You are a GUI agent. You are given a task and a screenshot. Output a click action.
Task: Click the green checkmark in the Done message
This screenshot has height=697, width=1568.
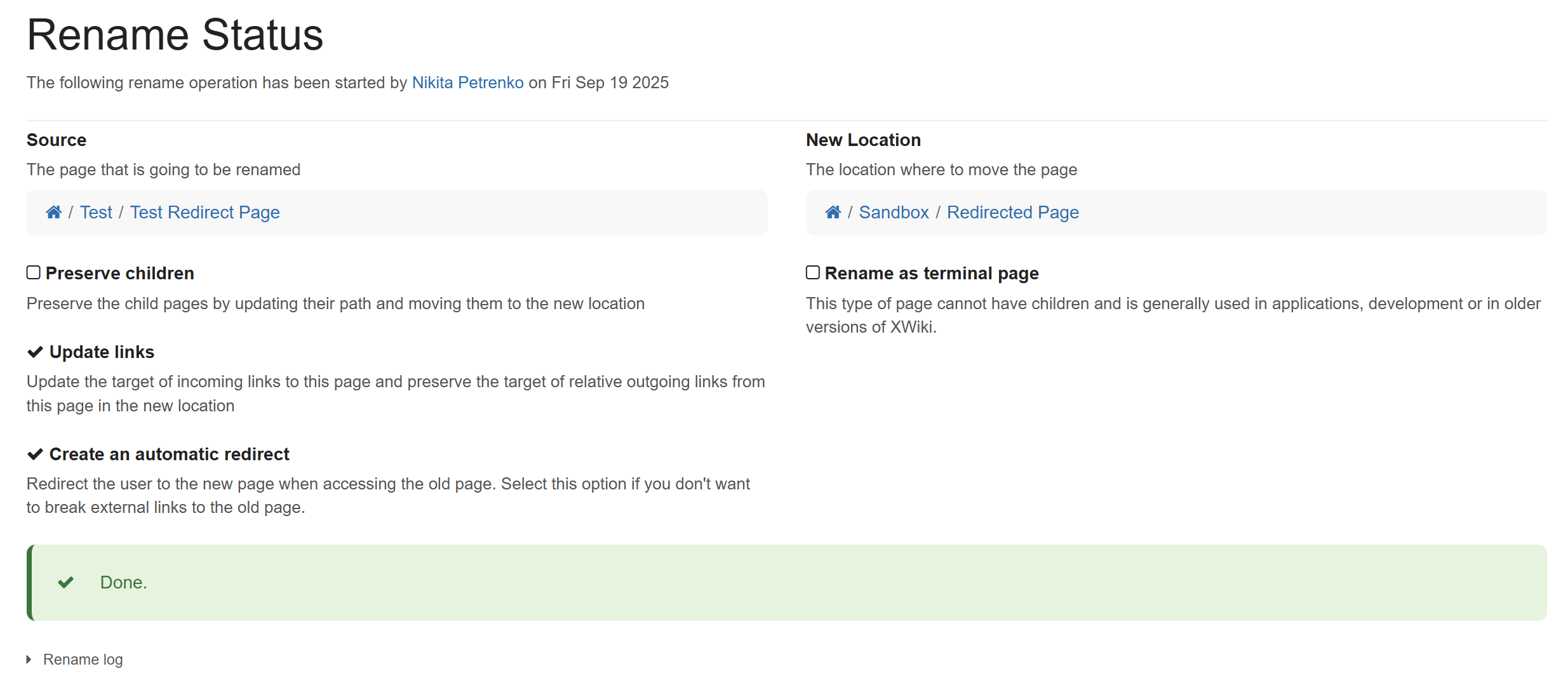point(66,582)
